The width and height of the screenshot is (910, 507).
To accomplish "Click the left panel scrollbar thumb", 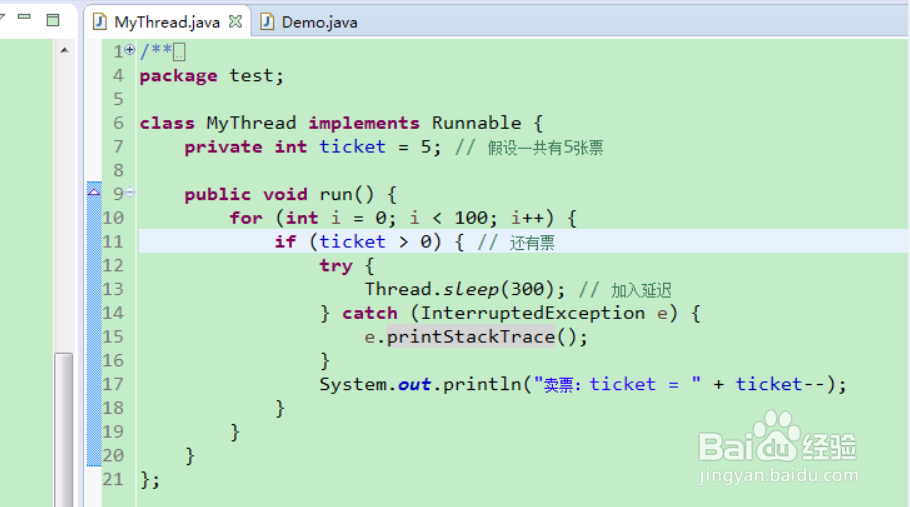I will pos(64,429).
